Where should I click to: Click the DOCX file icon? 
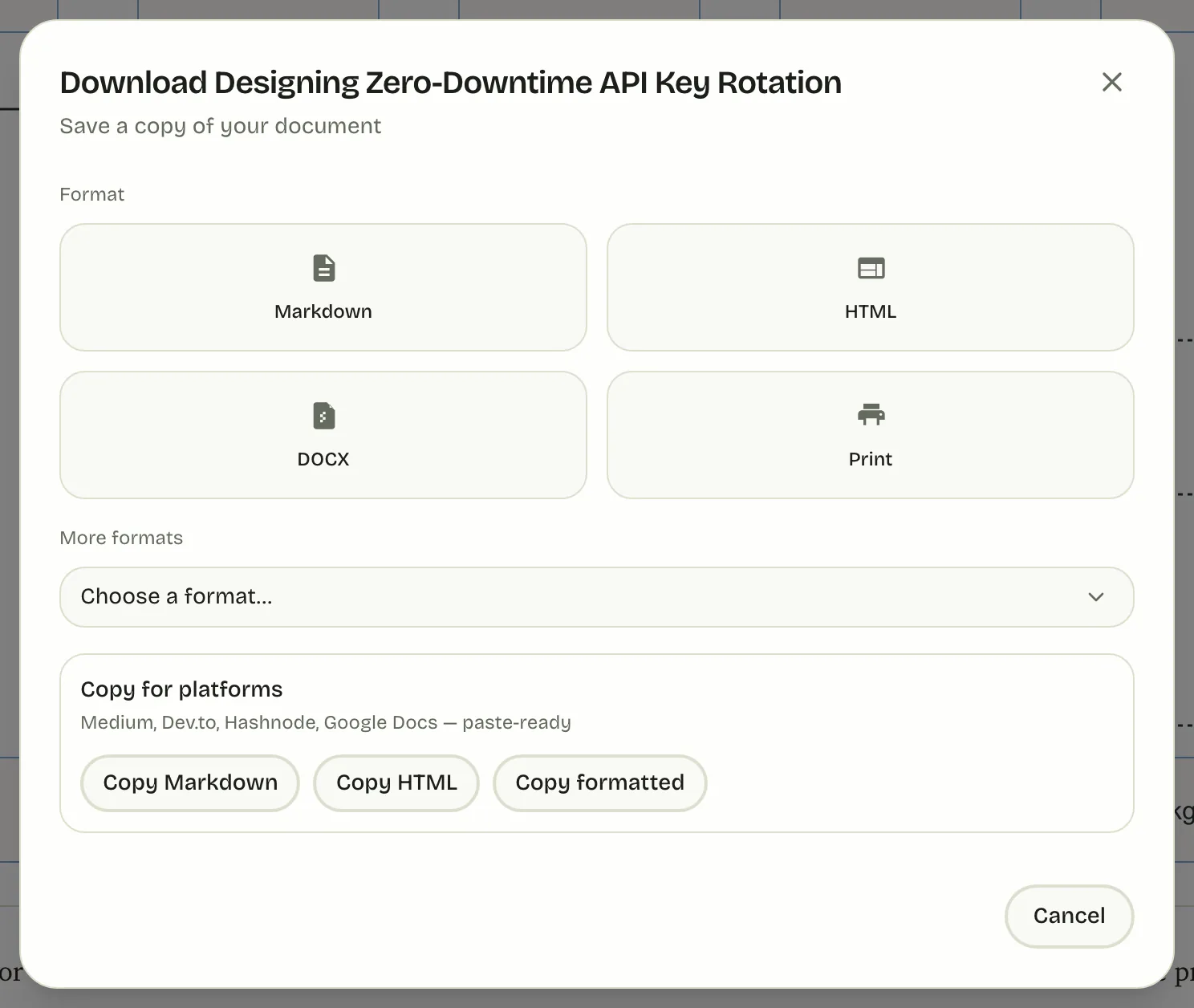[323, 416]
